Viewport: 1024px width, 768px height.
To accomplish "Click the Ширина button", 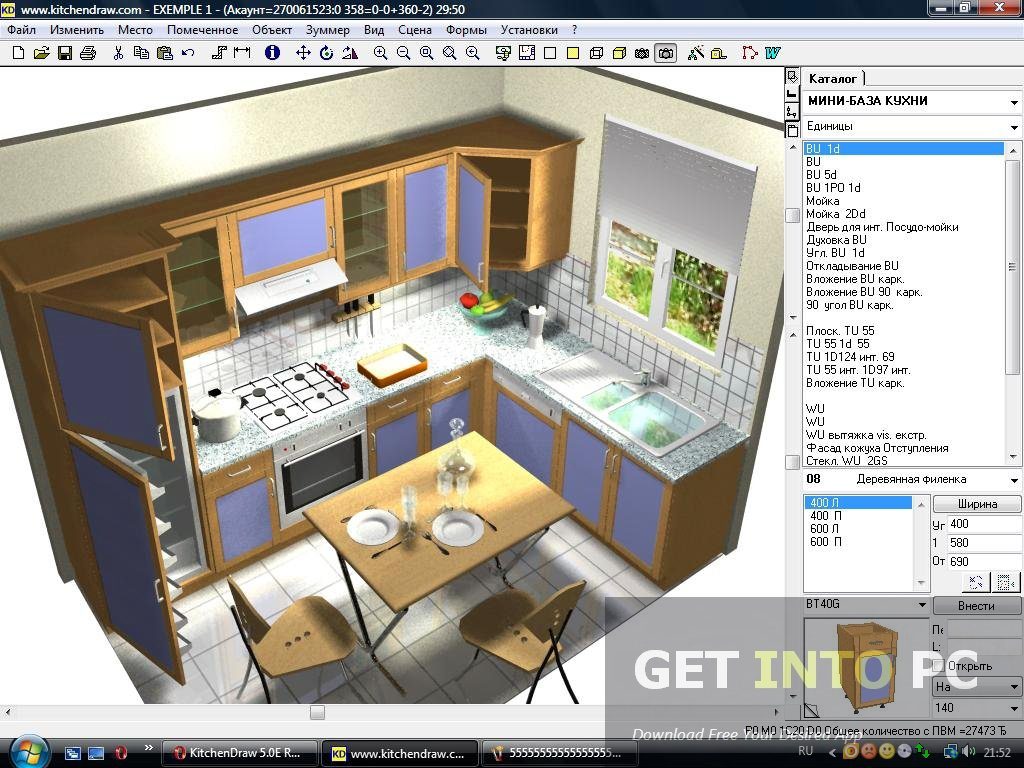I will 976,504.
